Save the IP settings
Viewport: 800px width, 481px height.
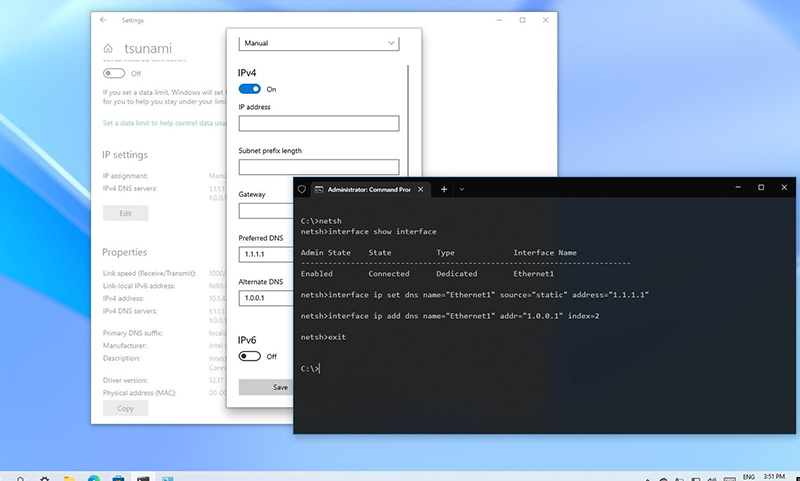266,387
